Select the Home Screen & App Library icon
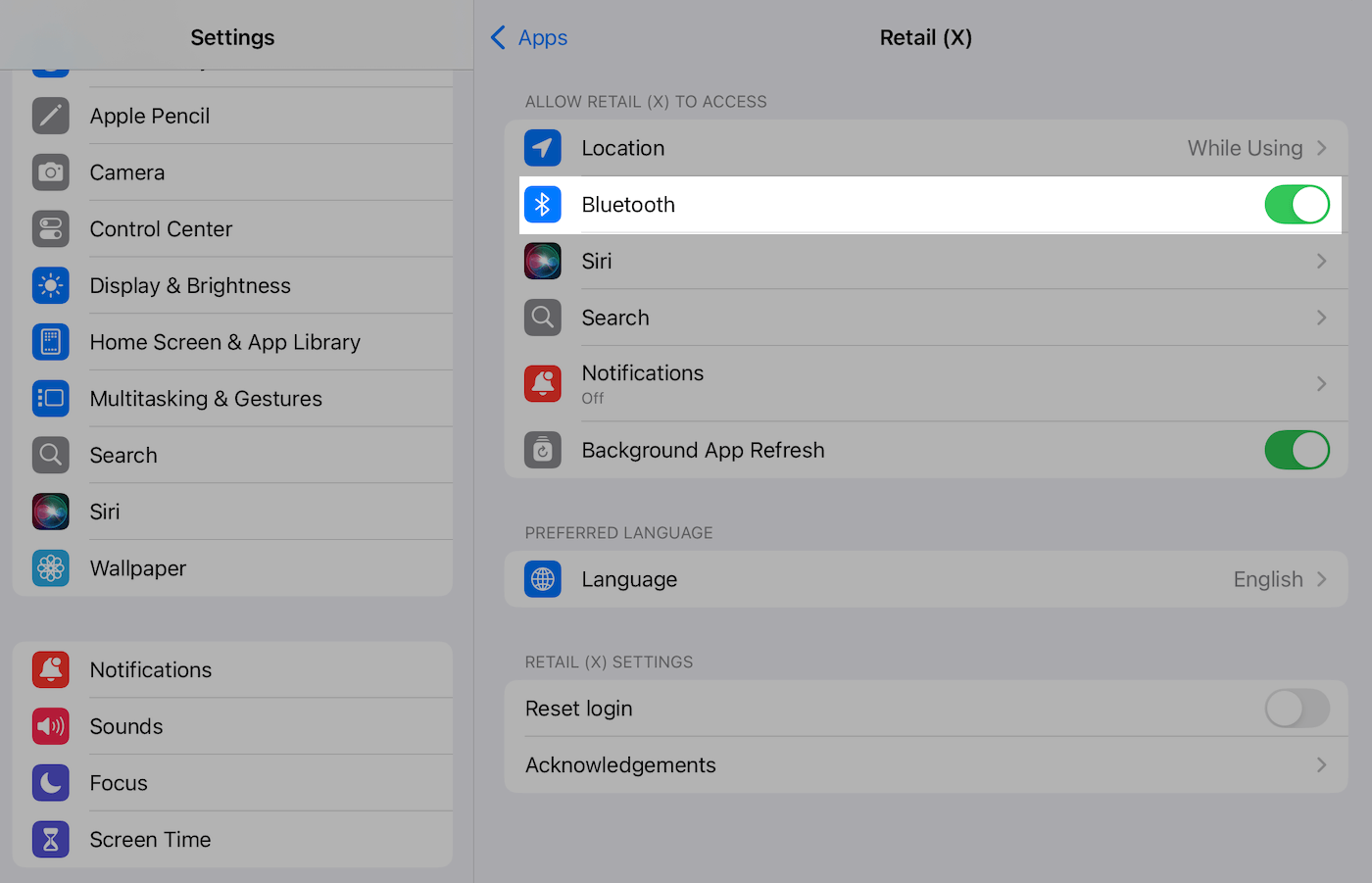The height and width of the screenshot is (883, 1372). pyautogui.click(x=50, y=341)
